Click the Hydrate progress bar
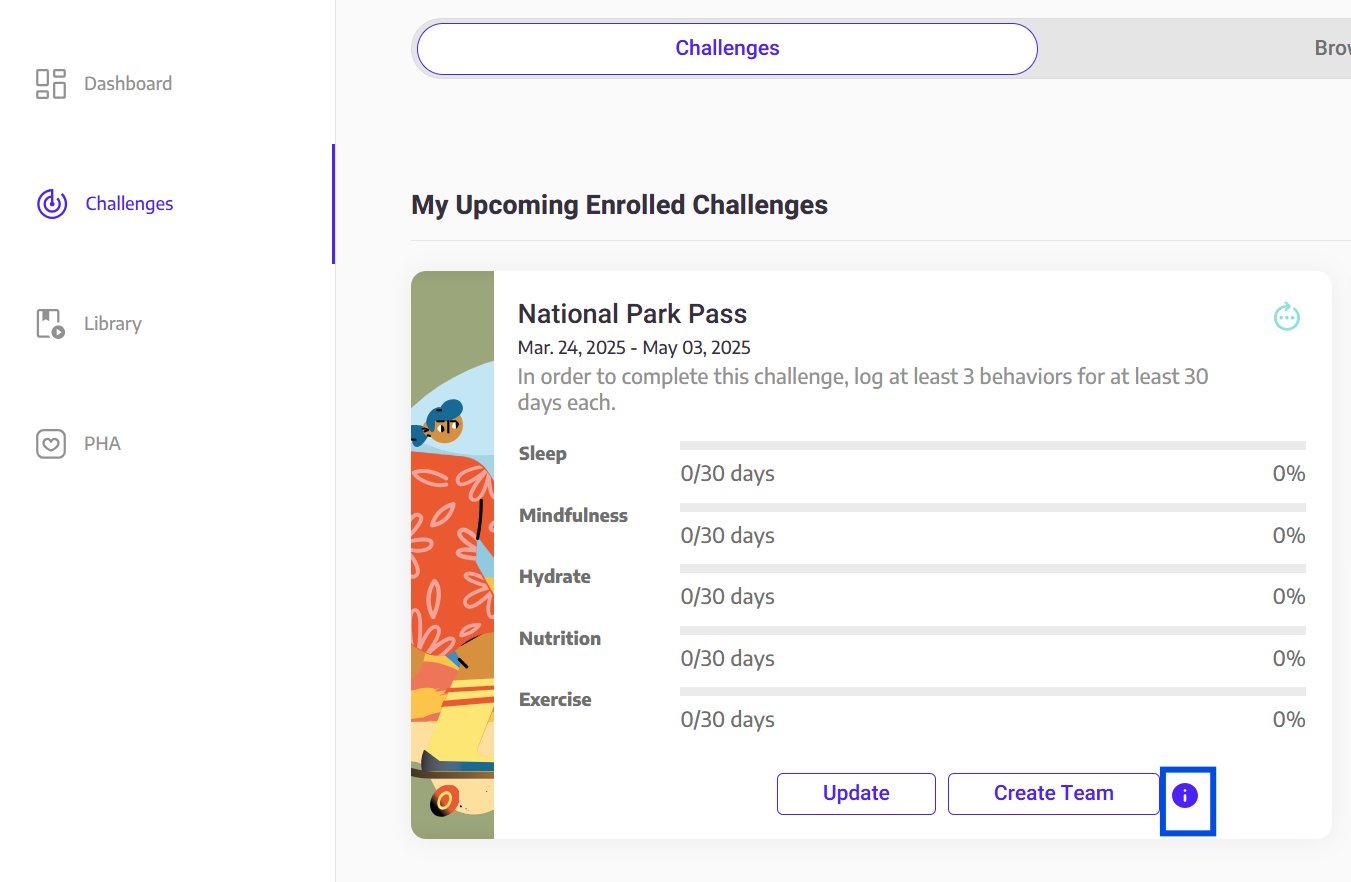The height and width of the screenshot is (882, 1351). point(993,568)
